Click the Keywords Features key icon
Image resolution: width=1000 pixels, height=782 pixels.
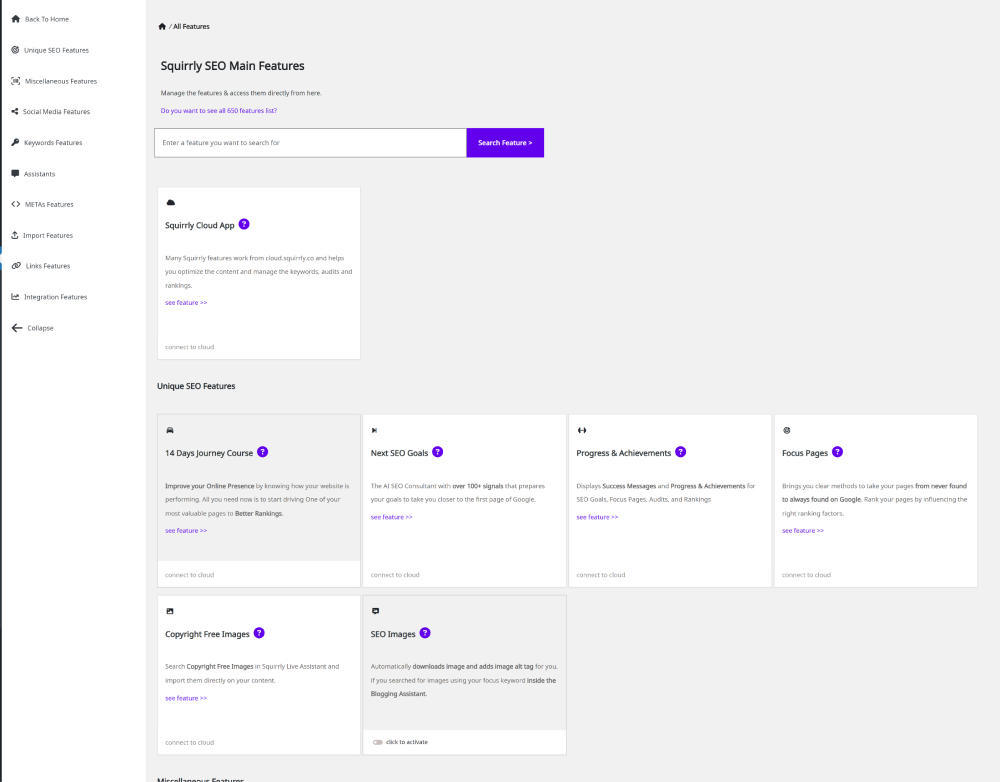click(x=15, y=142)
